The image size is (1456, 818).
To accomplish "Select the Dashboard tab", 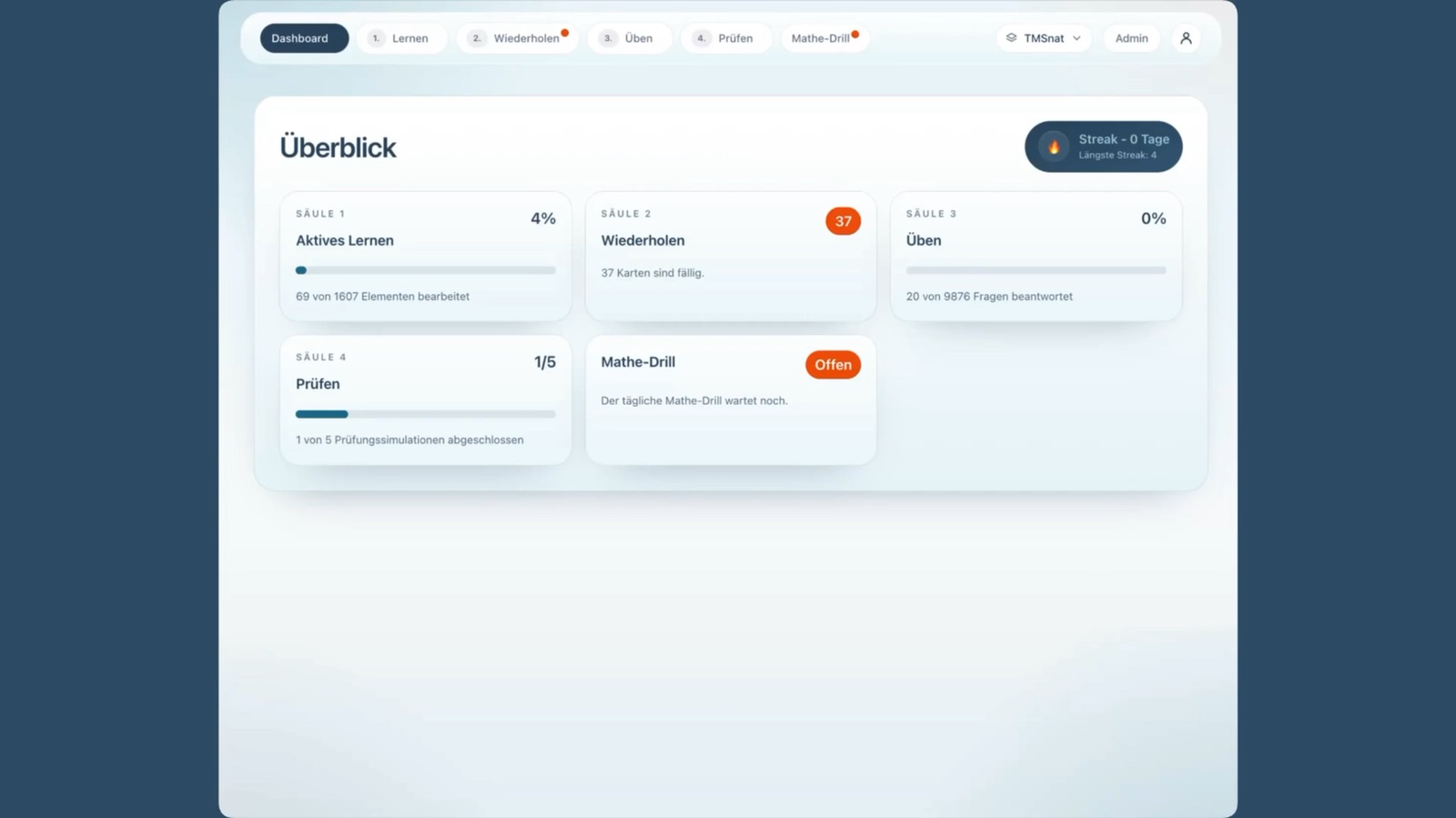I will point(304,38).
